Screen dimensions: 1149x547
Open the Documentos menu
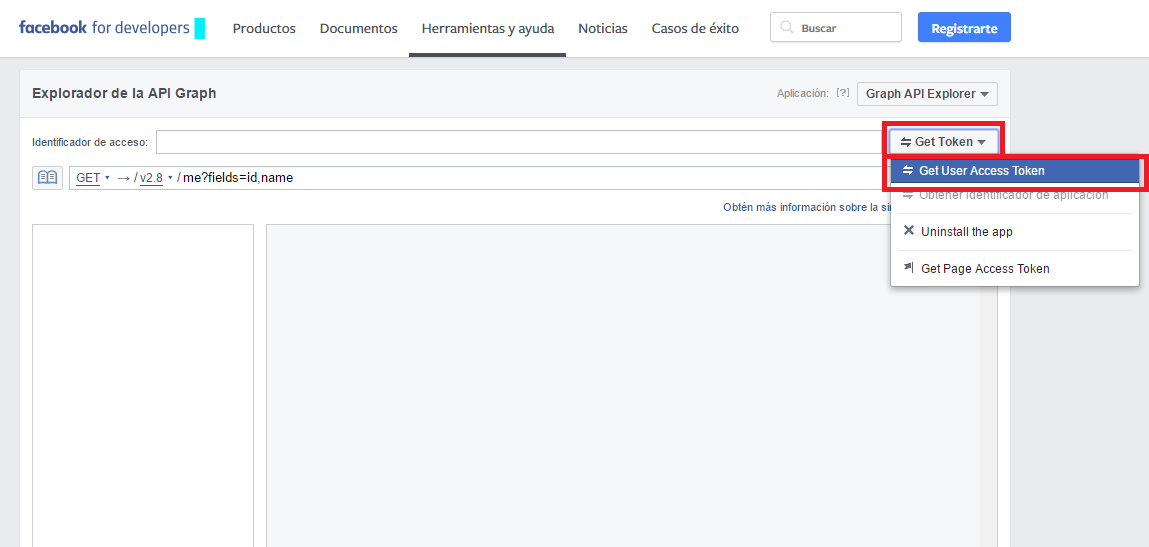tap(358, 29)
